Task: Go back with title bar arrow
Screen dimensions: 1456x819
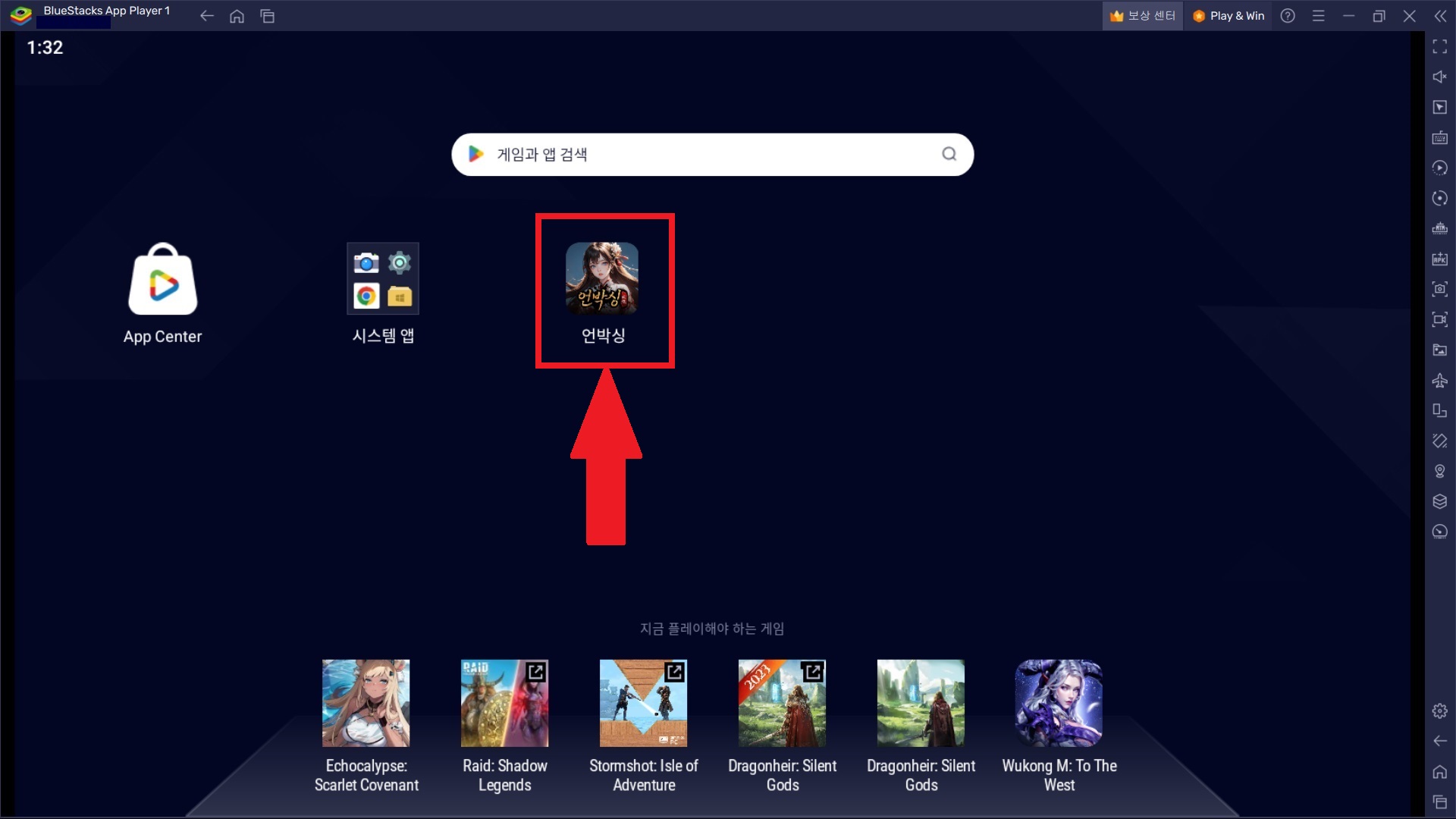Action: point(206,16)
